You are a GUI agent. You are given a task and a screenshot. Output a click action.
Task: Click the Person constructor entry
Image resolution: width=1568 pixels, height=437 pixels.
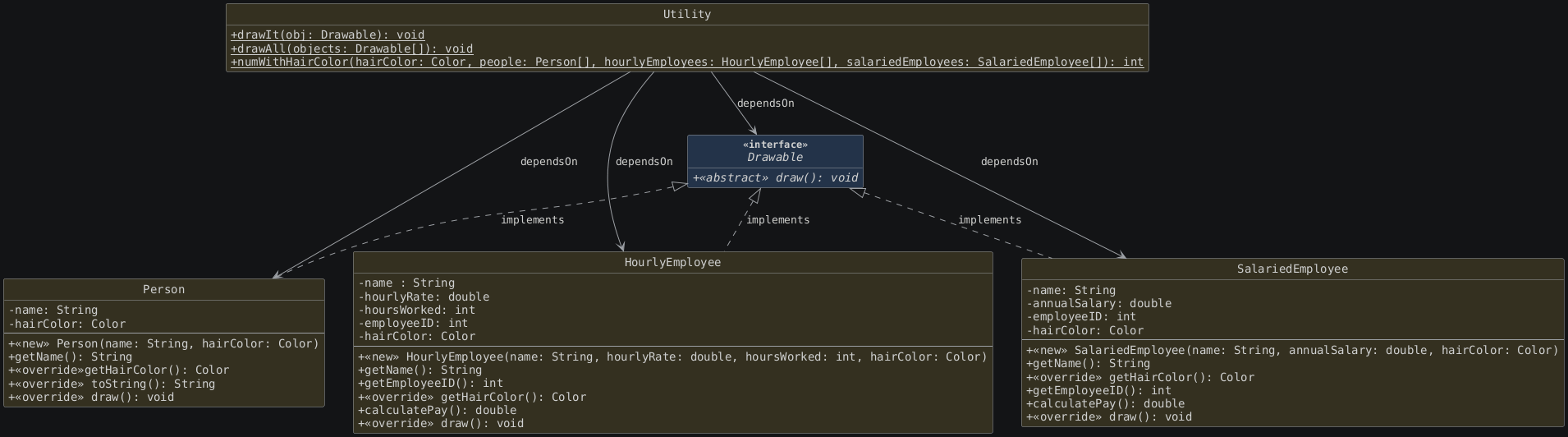163,344
